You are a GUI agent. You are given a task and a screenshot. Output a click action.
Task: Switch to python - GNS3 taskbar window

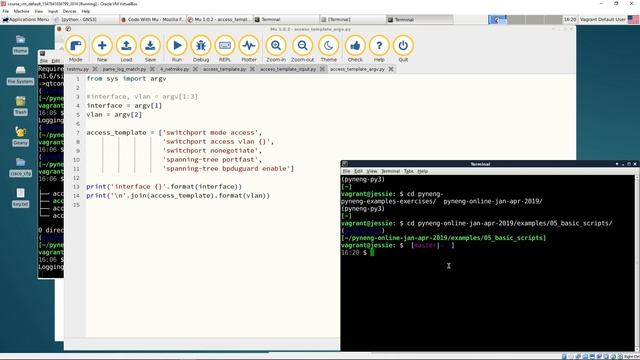point(86,20)
